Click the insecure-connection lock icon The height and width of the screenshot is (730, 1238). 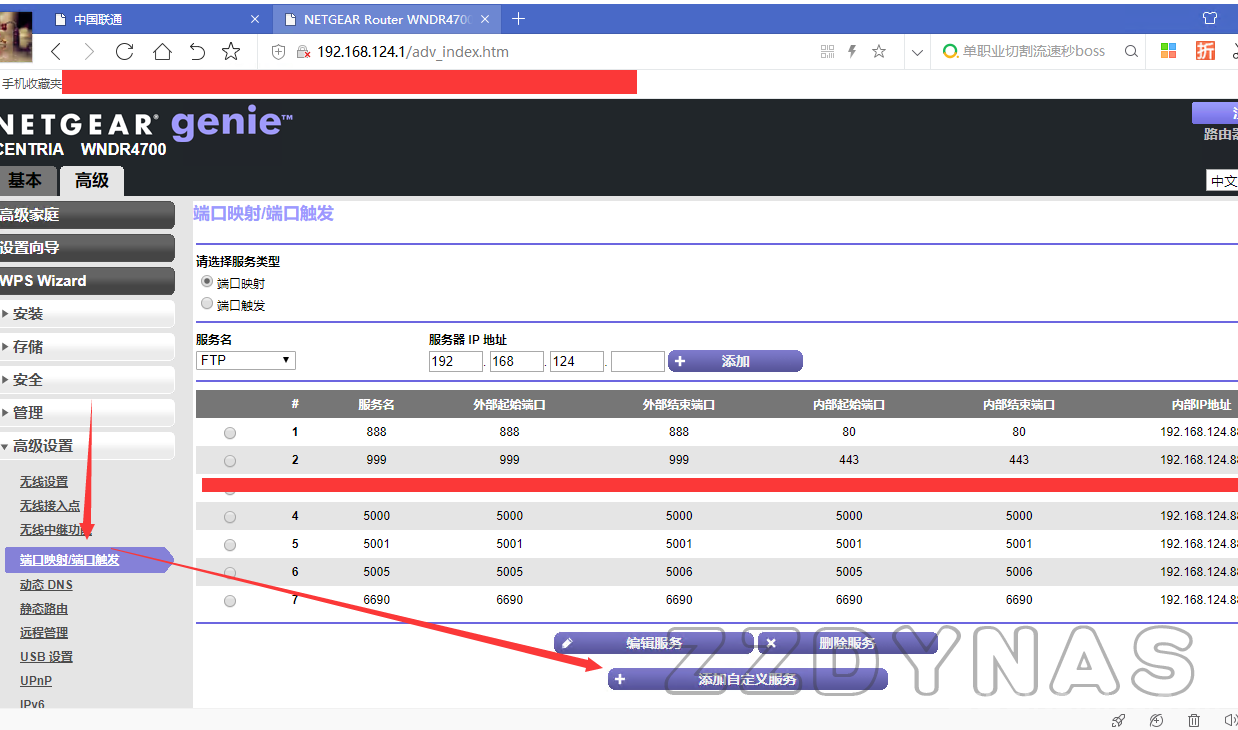[x=302, y=52]
